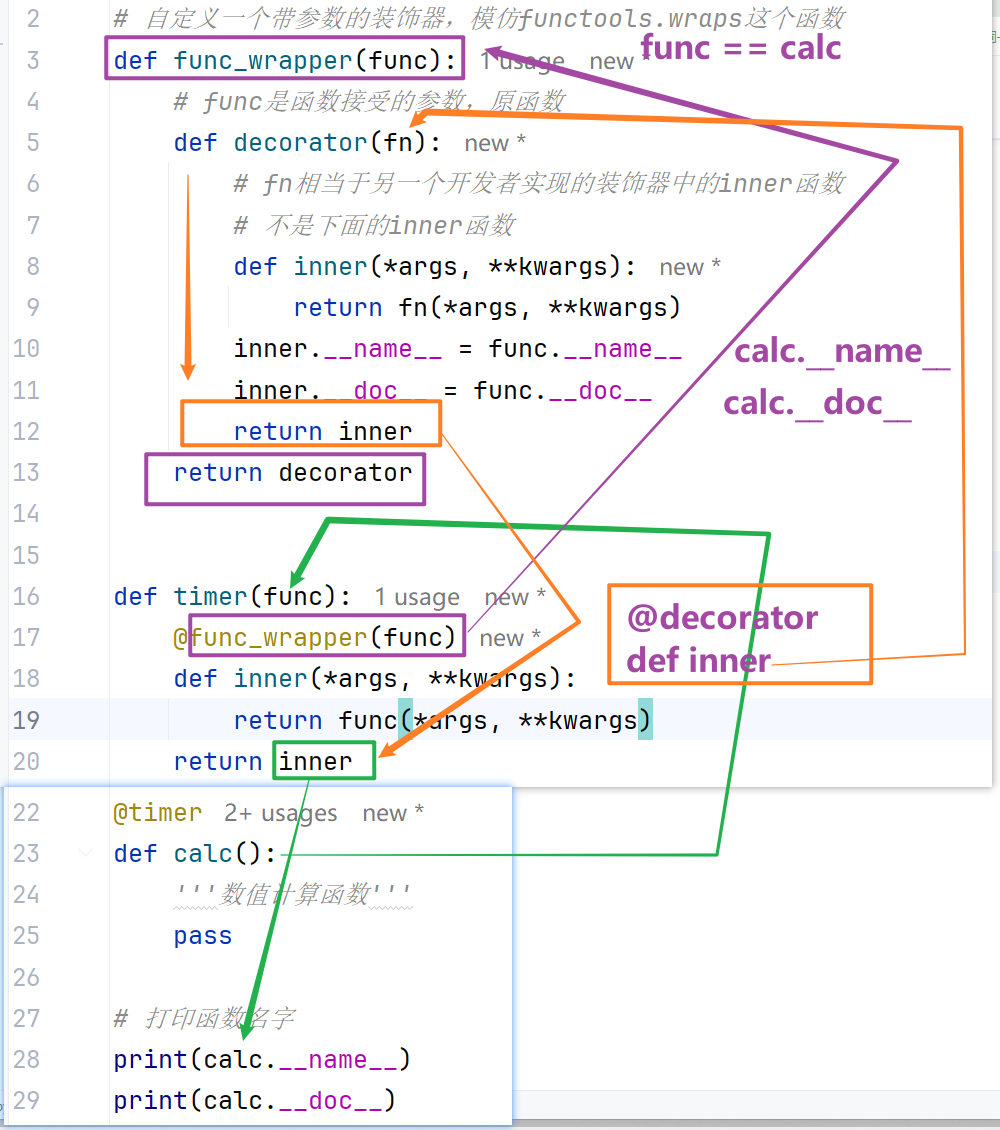Click the print(calc.__doc__) line
The width and height of the screenshot is (1000, 1130).
[x=255, y=1101]
